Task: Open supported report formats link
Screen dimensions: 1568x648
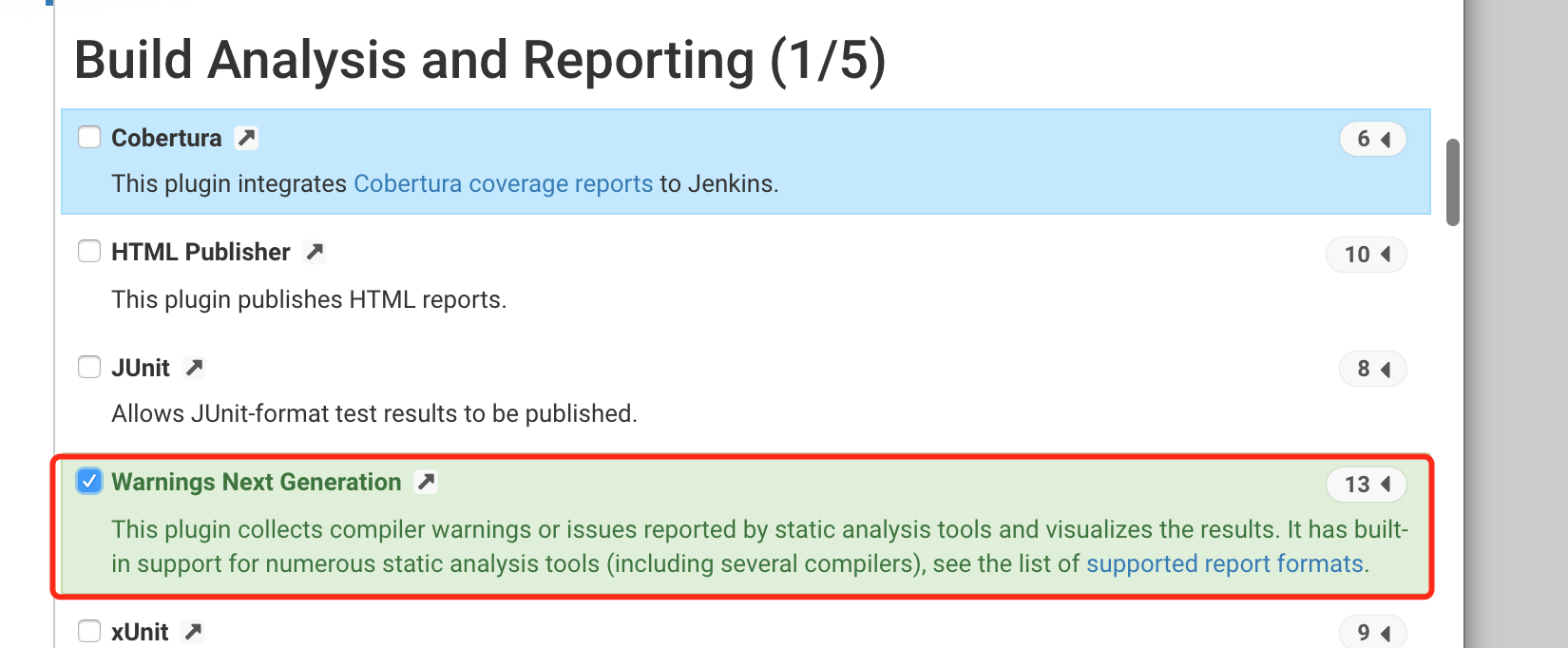Action: 1225,563
